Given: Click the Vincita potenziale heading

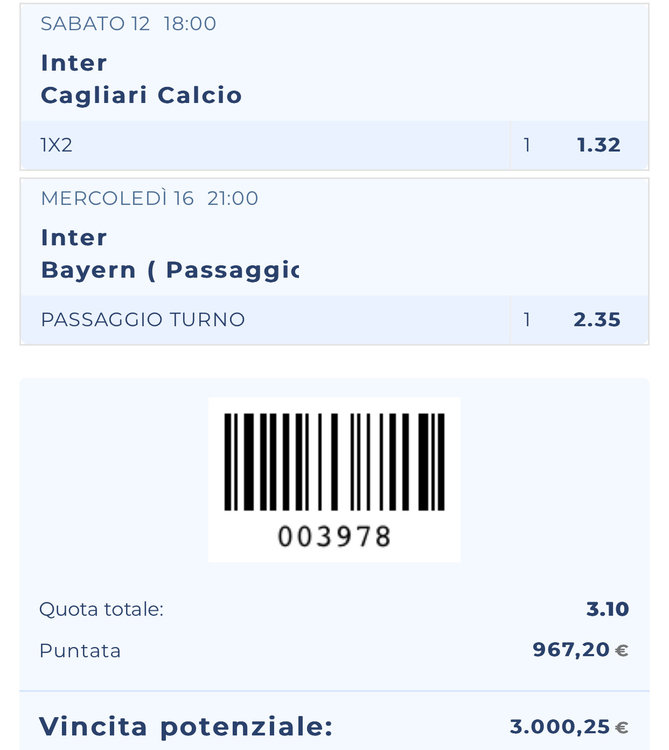Looking at the screenshot, I should coord(185,726).
